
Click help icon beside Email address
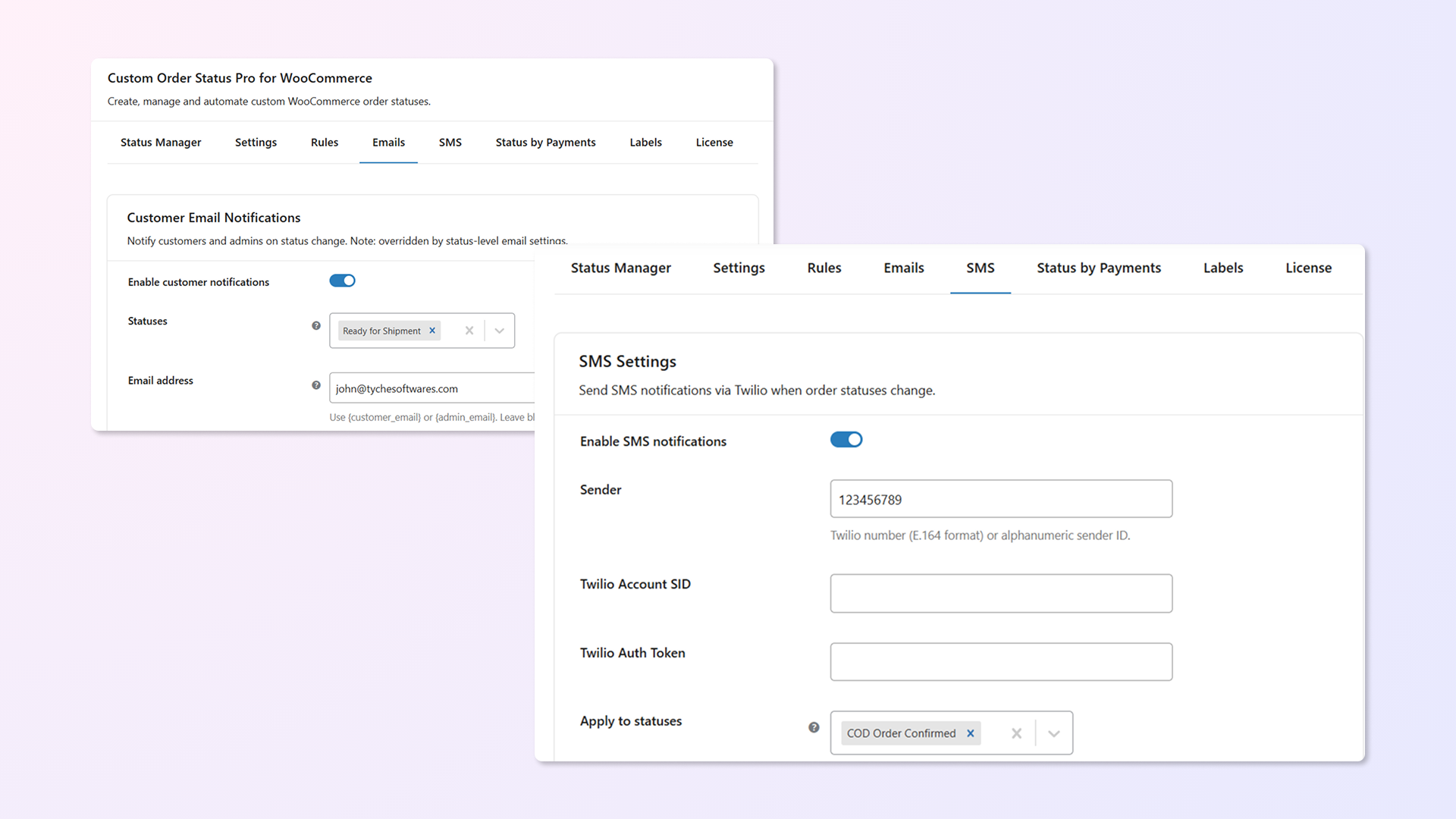tap(316, 385)
